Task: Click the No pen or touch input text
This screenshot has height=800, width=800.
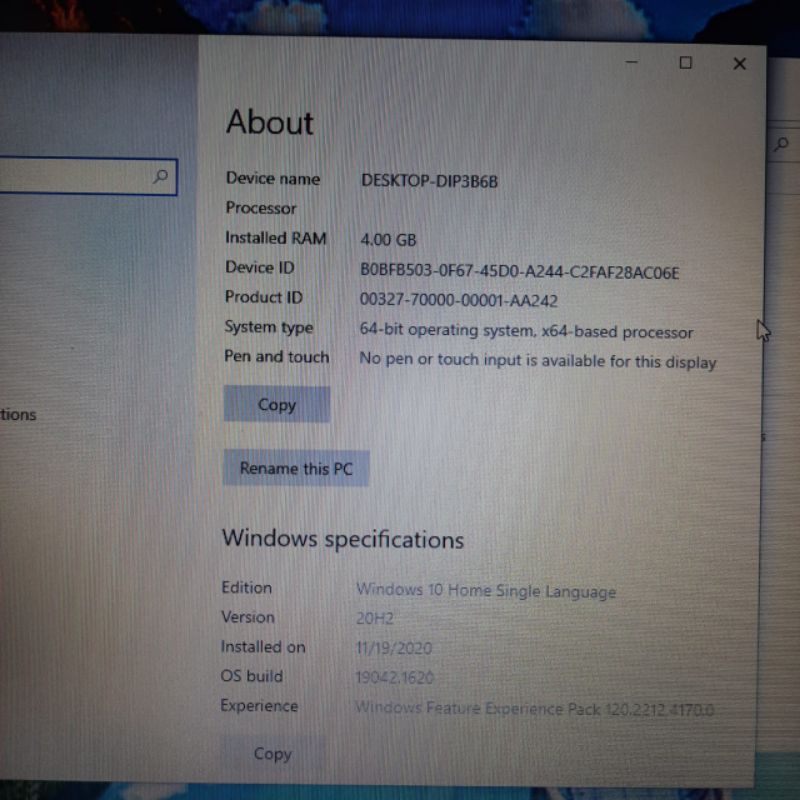Action: tap(537, 361)
